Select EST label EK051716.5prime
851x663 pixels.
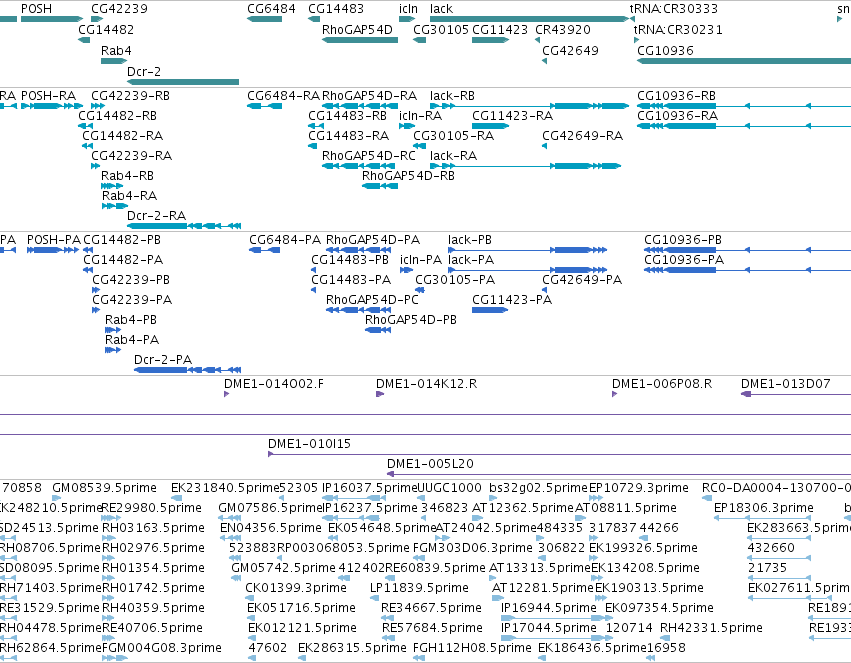(301, 608)
